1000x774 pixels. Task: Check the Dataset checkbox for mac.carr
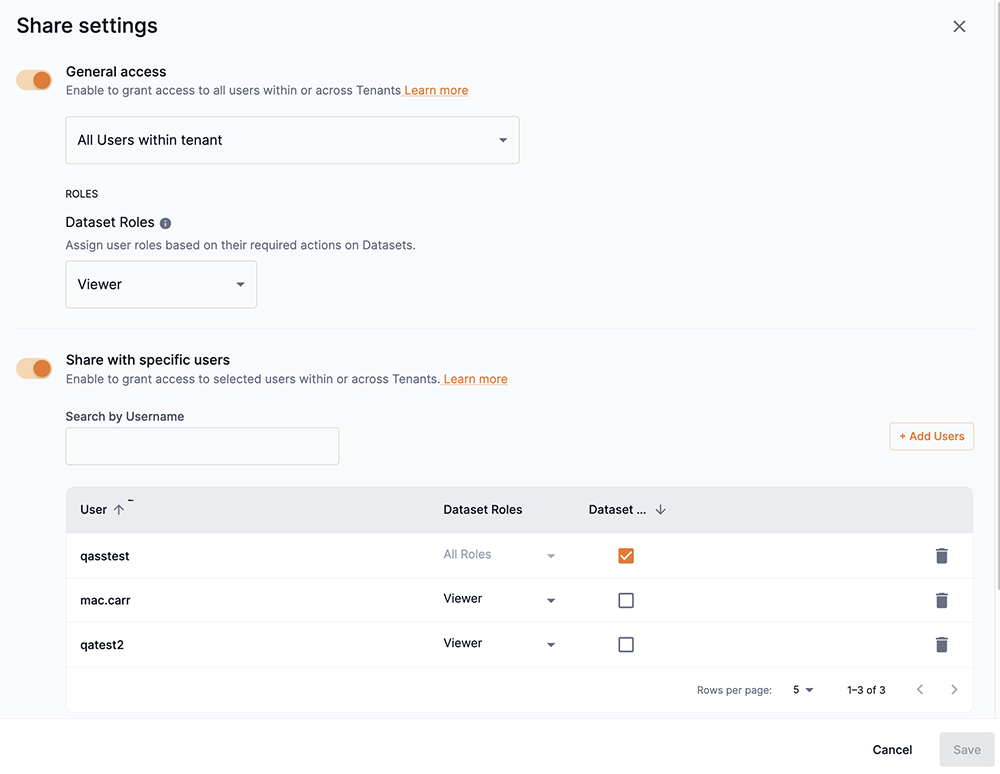(626, 600)
